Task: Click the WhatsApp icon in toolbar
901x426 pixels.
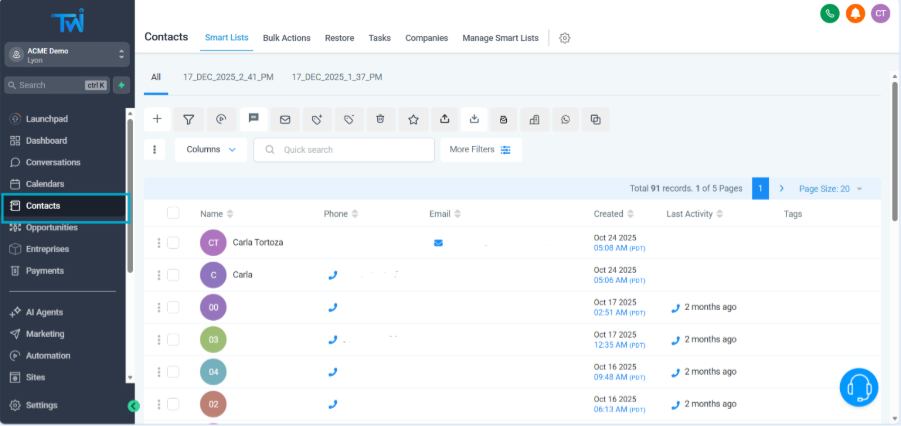Action: point(565,119)
